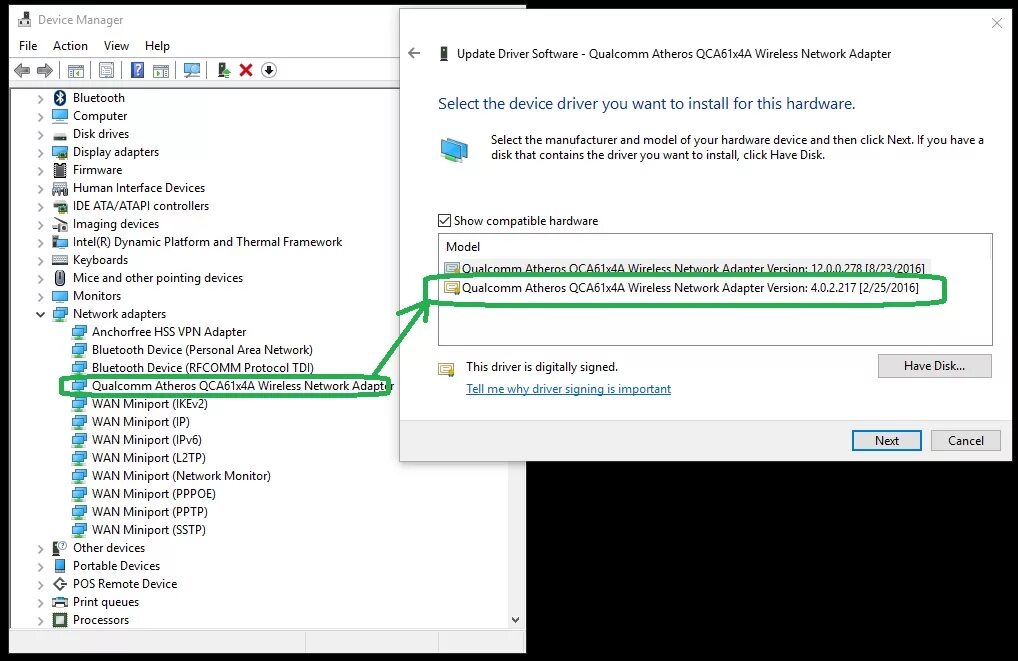Image resolution: width=1018 pixels, height=661 pixels.
Task: Expand the Bluetooth tree node
Action: (40, 98)
